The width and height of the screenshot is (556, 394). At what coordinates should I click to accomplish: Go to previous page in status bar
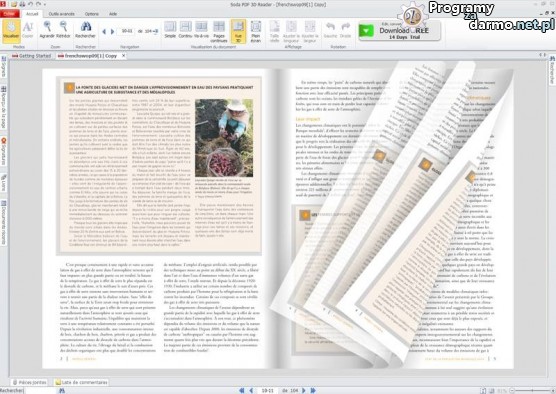pyautogui.click(x=251, y=390)
